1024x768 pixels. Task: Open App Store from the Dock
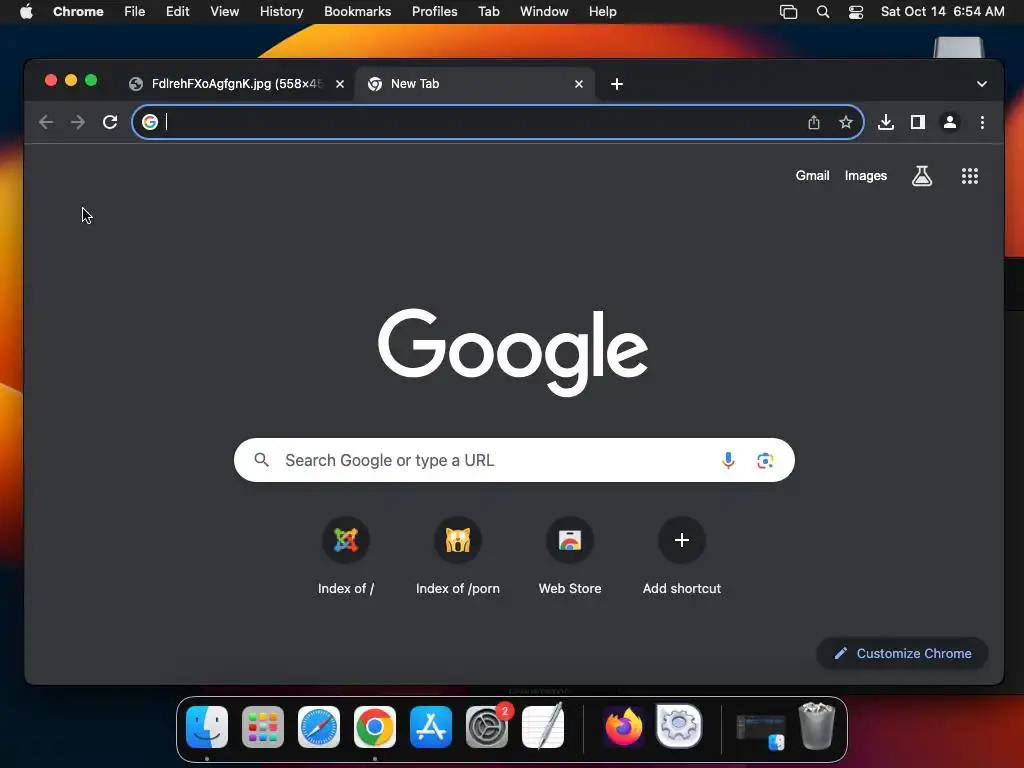pyautogui.click(x=431, y=727)
